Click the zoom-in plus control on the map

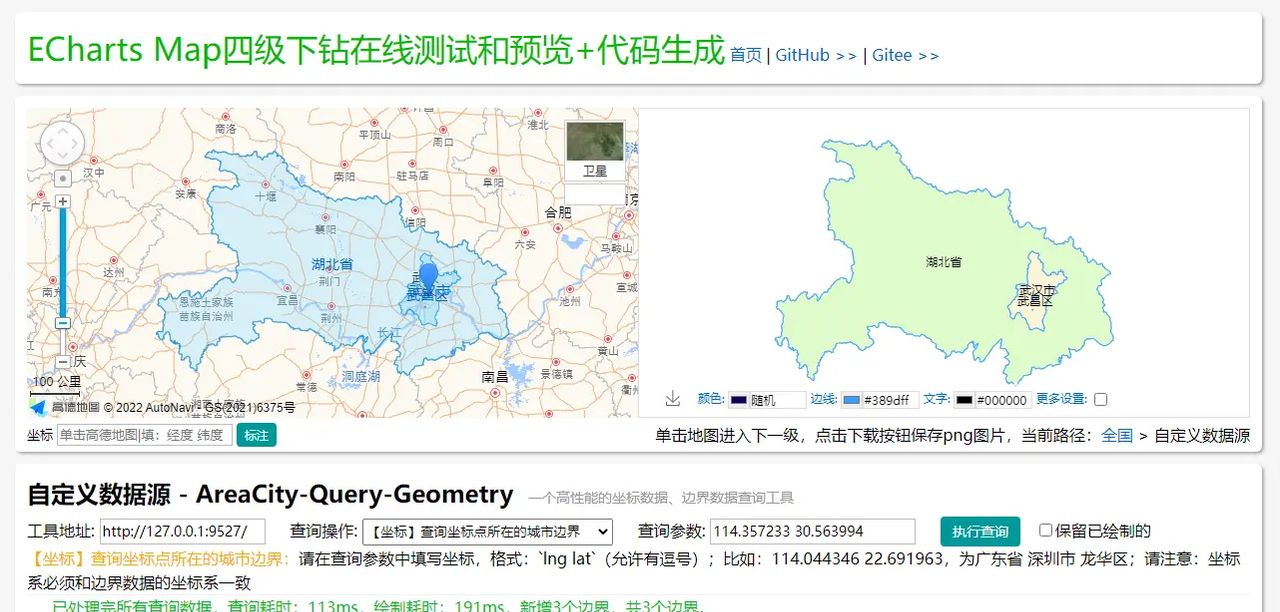pyautogui.click(x=63, y=200)
